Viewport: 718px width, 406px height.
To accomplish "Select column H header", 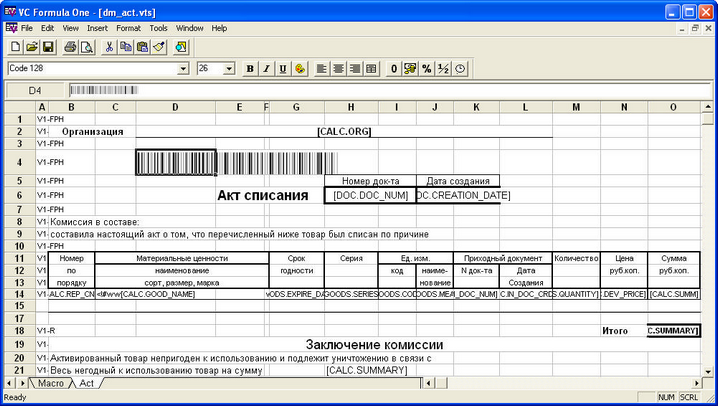I will (351, 107).
